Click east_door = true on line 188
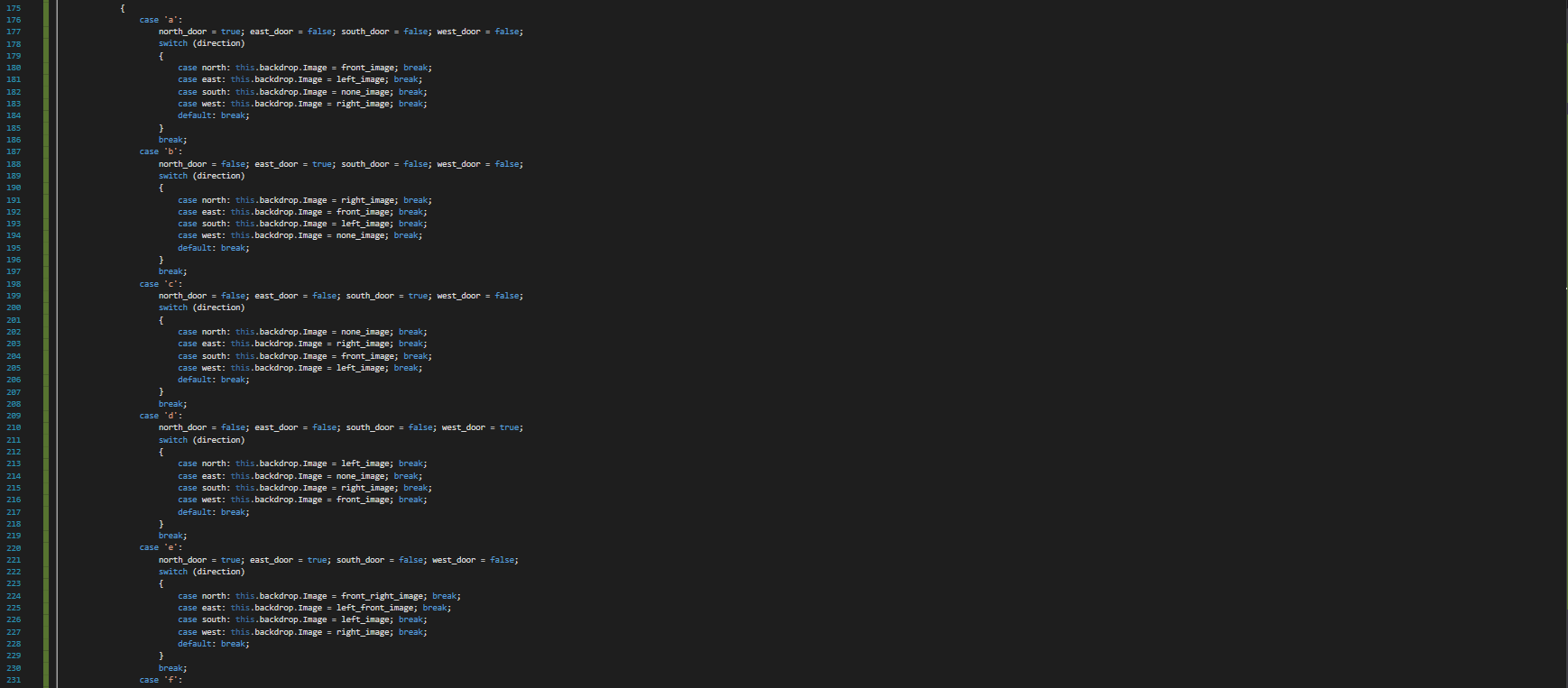The image size is (1568, 688). pos(293,164)
